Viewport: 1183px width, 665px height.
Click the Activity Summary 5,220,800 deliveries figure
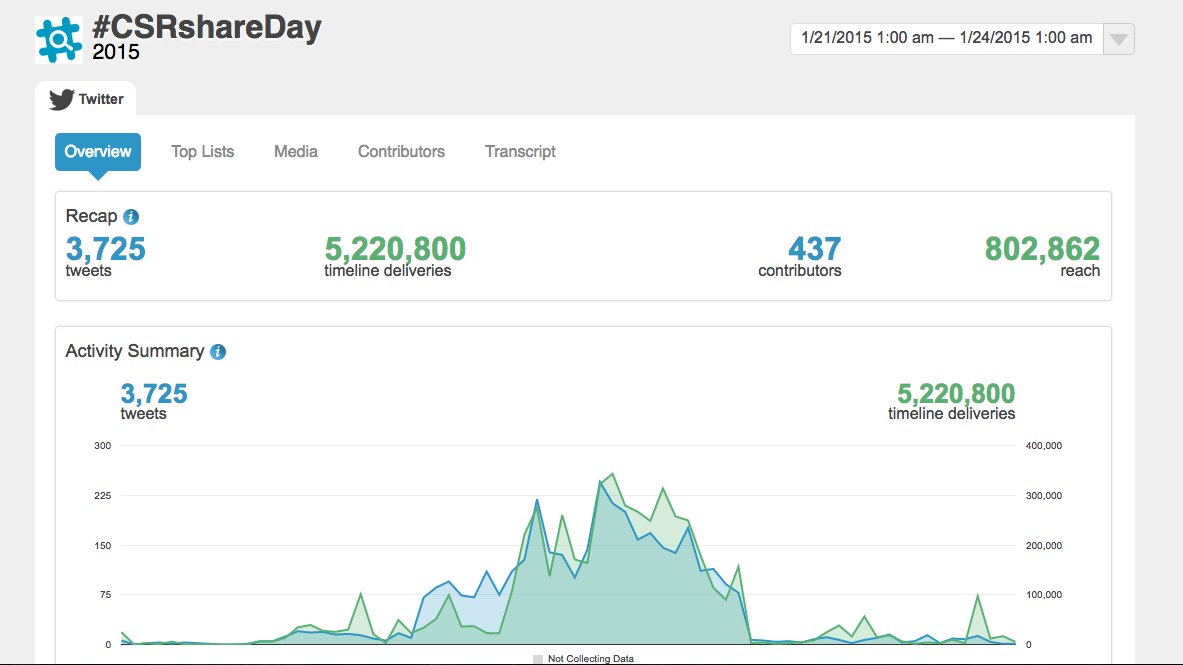pos(956,393)
